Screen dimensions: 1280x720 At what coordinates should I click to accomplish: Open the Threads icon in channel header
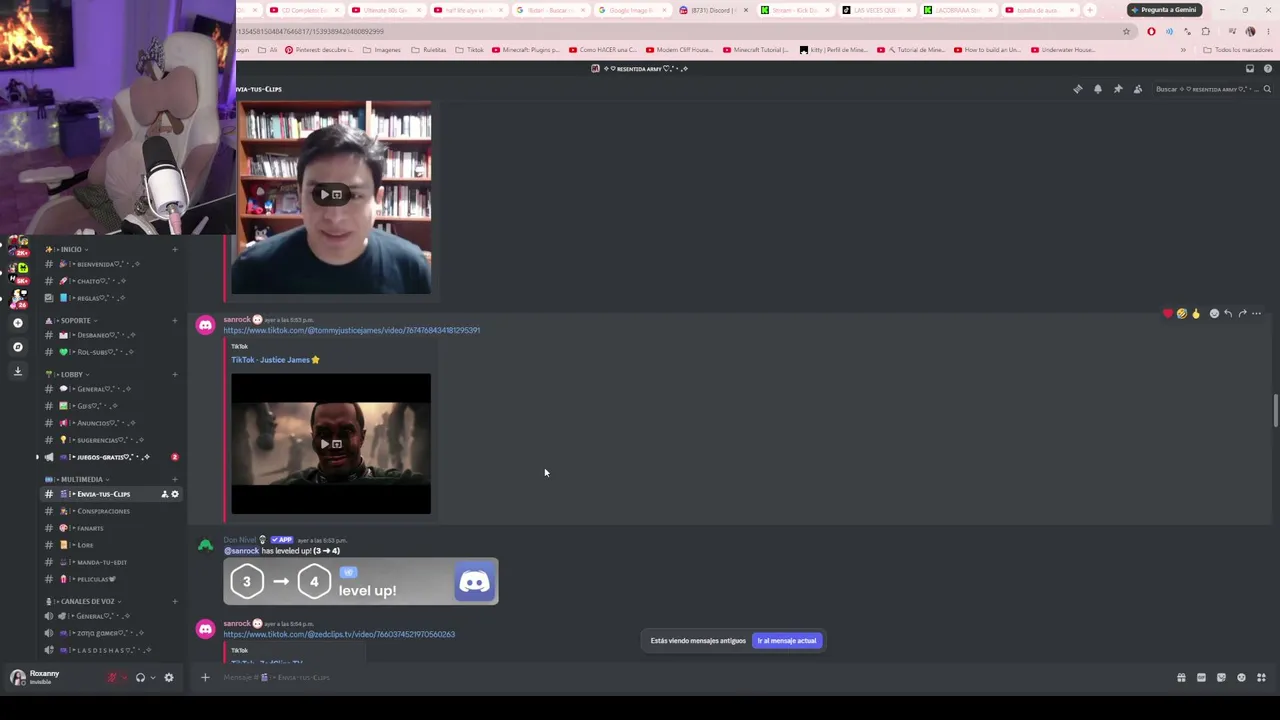(x=1077, y=89)
